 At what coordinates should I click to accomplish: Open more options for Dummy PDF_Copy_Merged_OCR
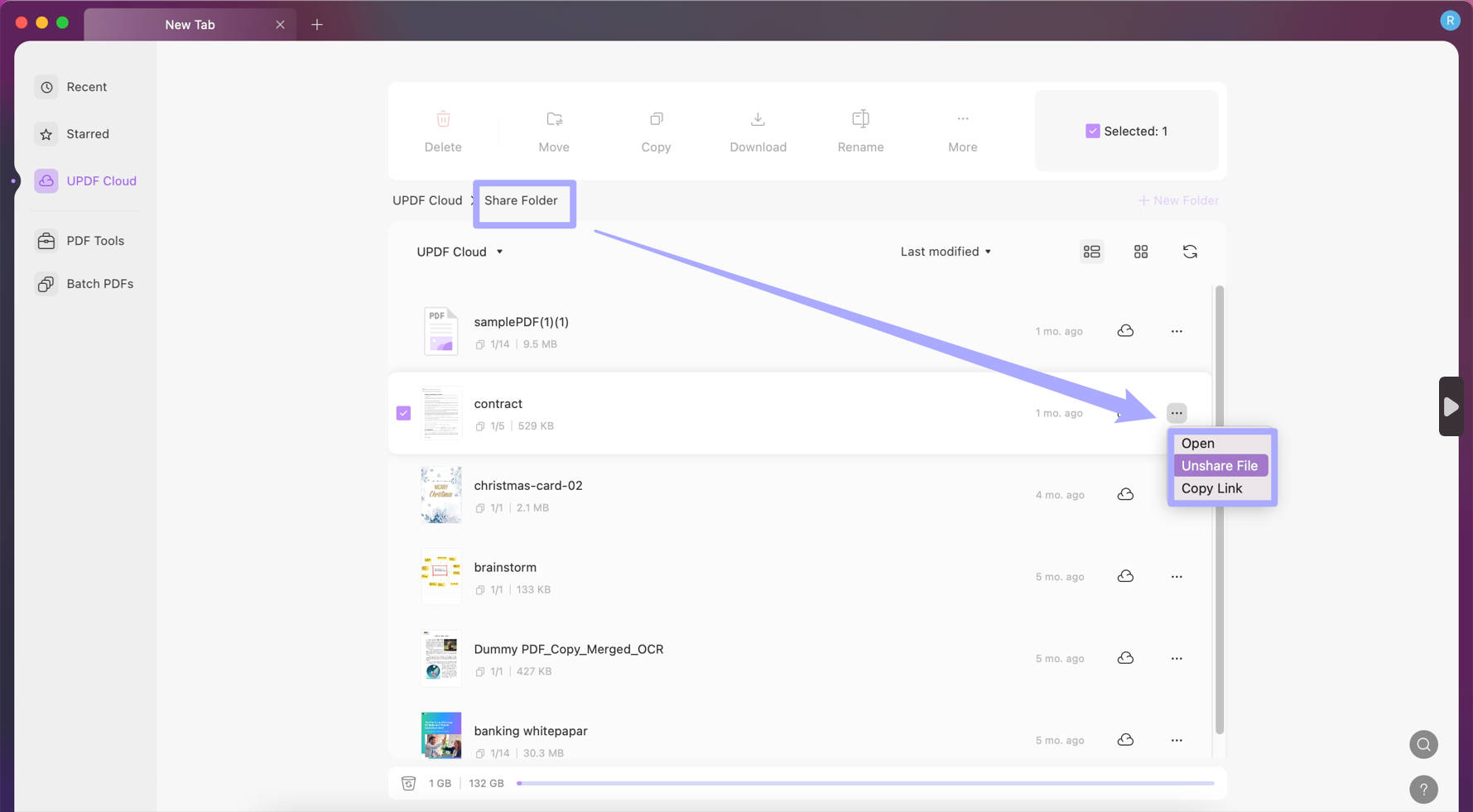coord(1177,659)
